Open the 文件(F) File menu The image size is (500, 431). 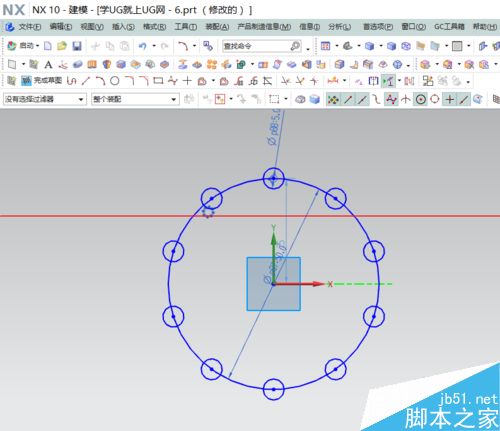point(29,27)
